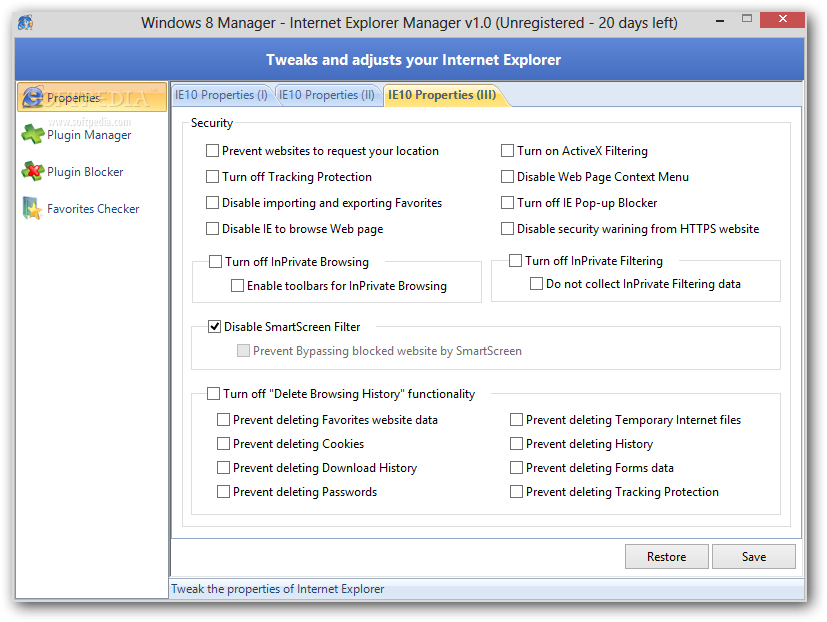The height and width of the screenshot is (622, 827).
Task: Click the Internet Explorer Properties sidebar icon
Action: click(33, 97)
